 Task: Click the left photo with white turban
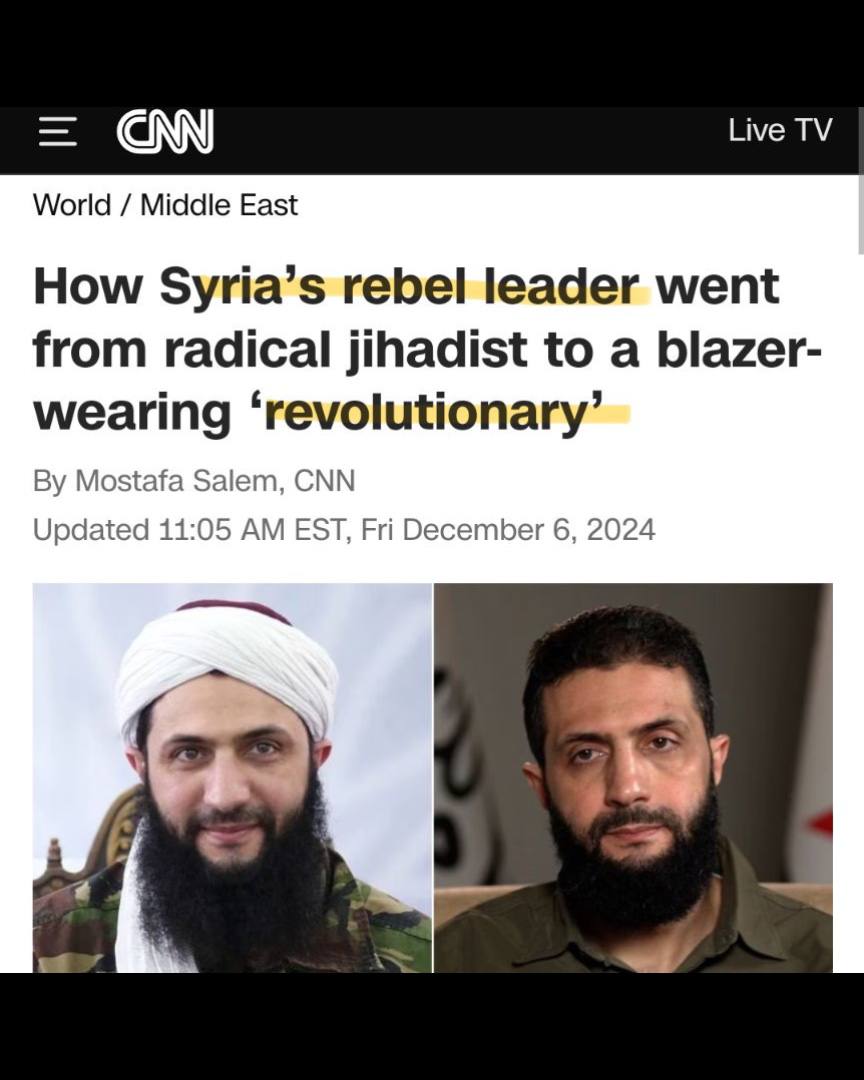coord(232,778)
